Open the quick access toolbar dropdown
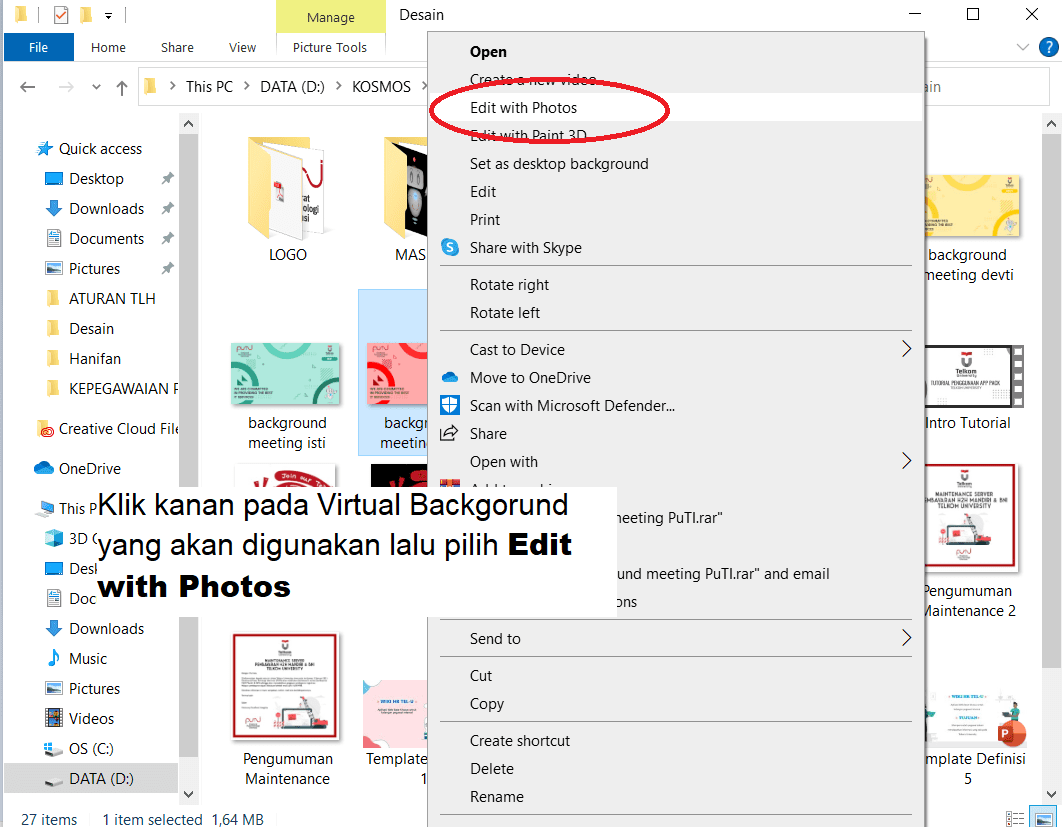1063x827 pixels. 108,15
